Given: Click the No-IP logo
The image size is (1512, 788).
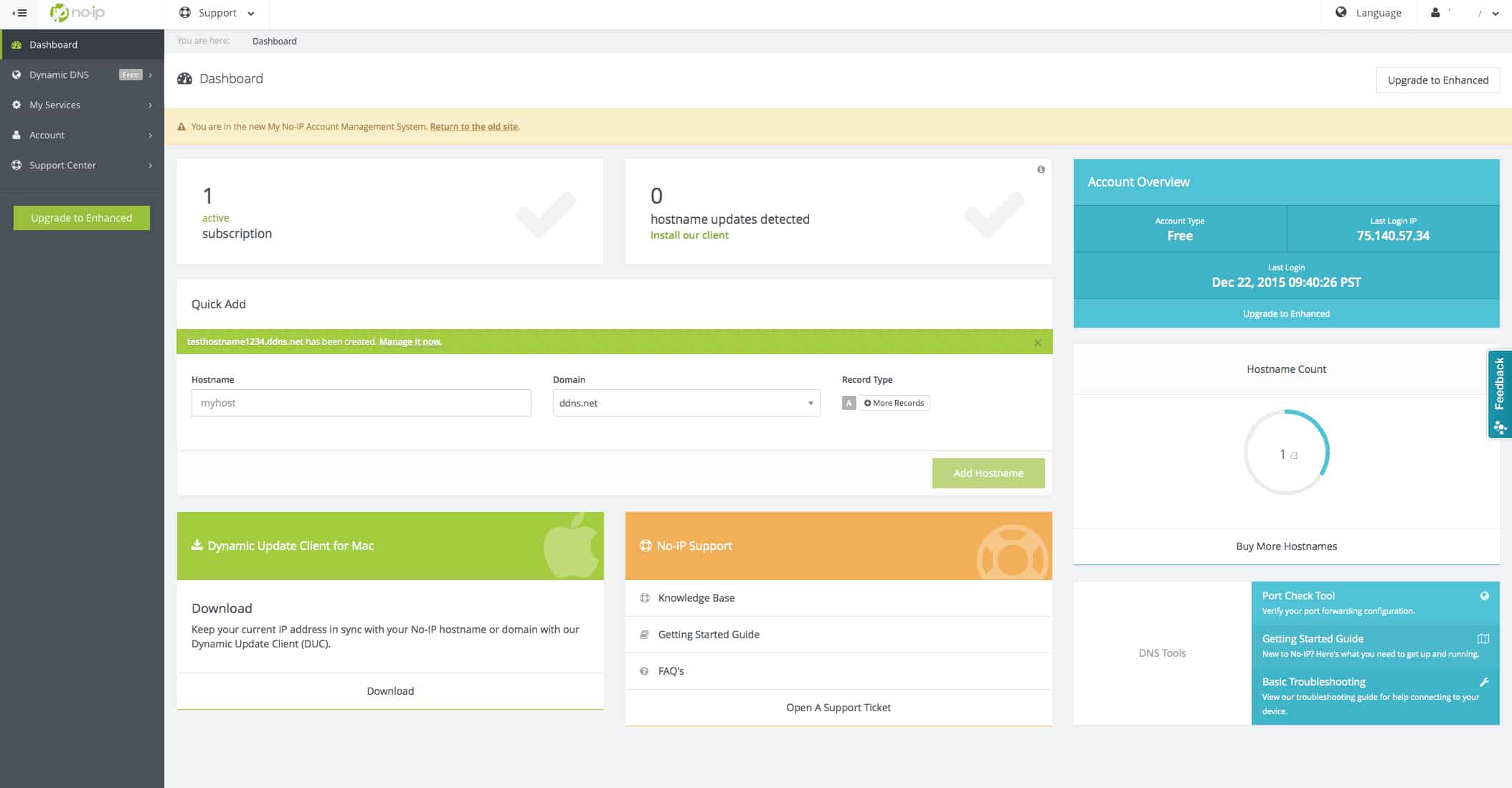Looking at the screenshot, I should pyautogui.click(x=77, y=13).
